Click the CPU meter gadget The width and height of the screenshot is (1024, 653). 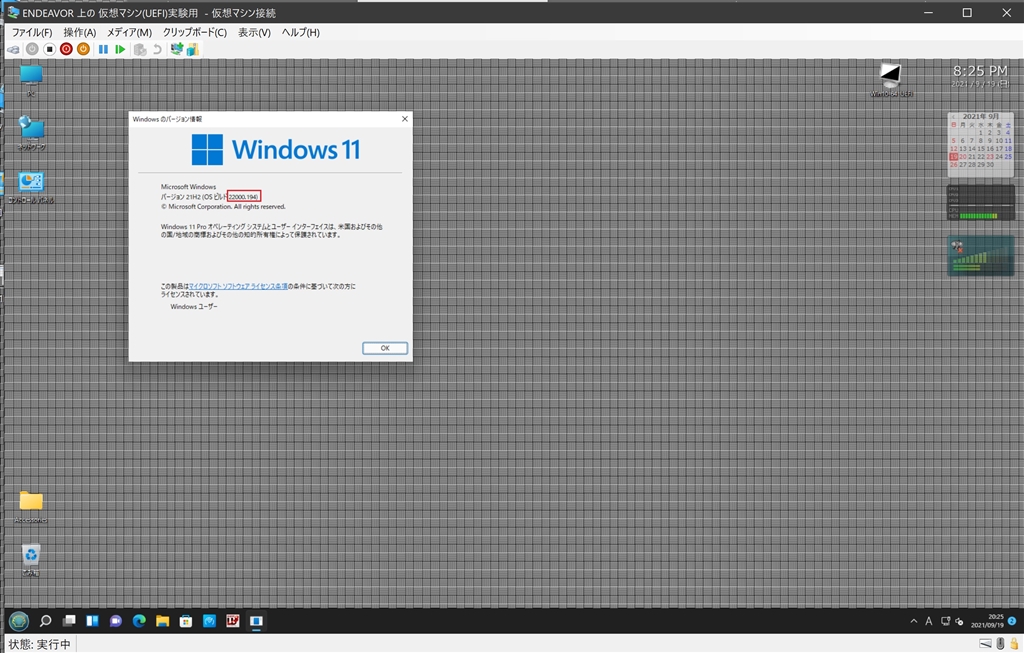click(x=980, y=202)
